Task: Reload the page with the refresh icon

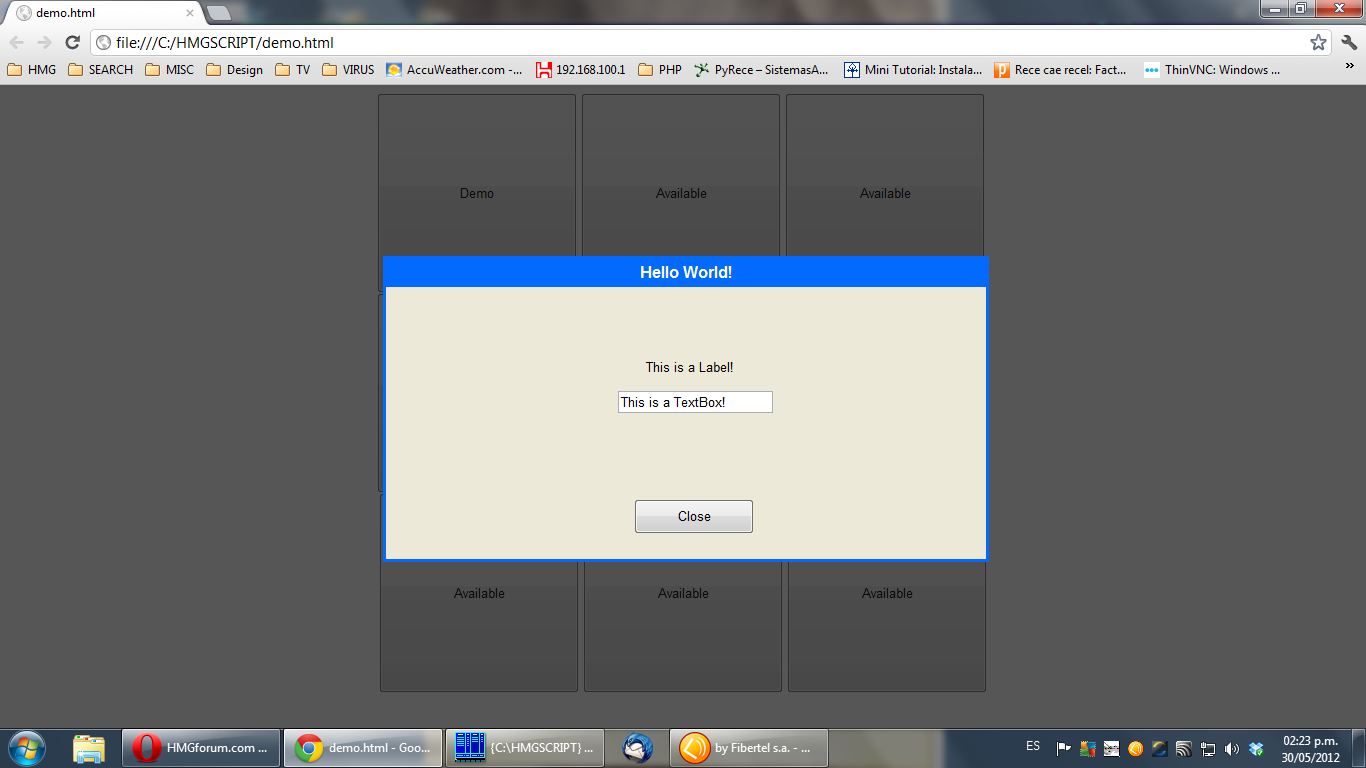Action: coord(72,43)
